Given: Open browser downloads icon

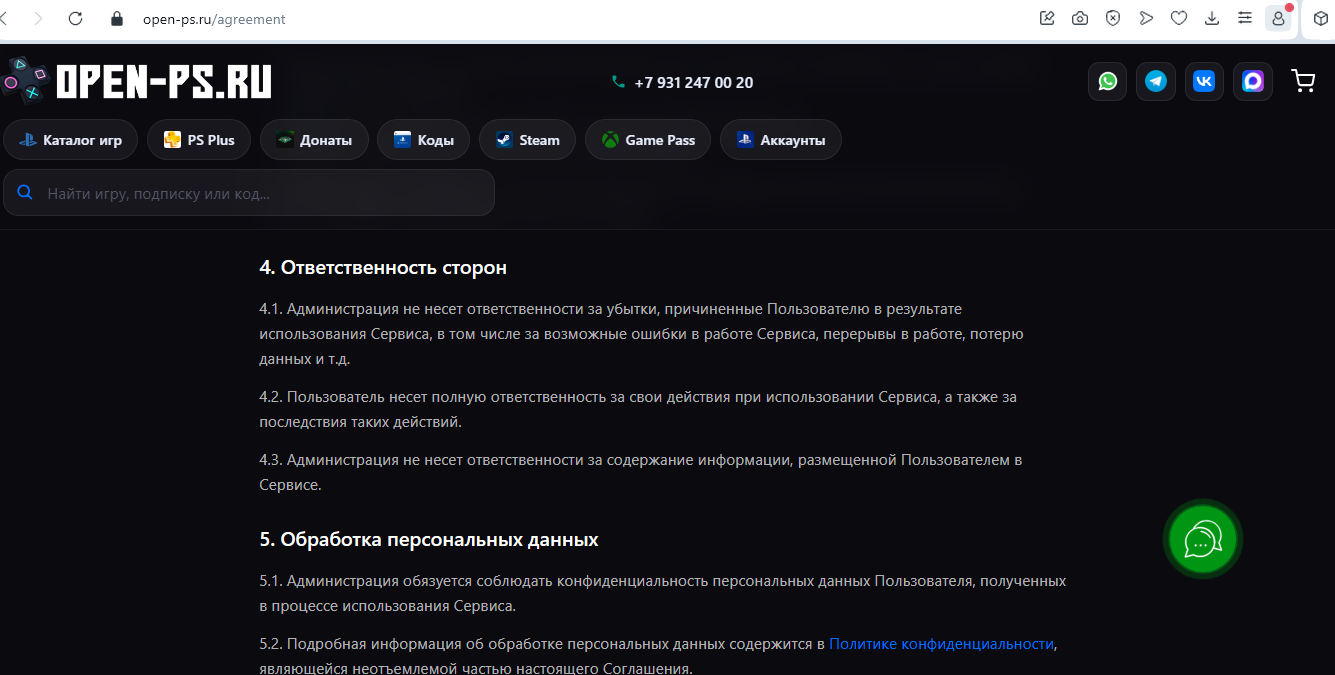Looking at the screenshot, I should (1212, 18).
